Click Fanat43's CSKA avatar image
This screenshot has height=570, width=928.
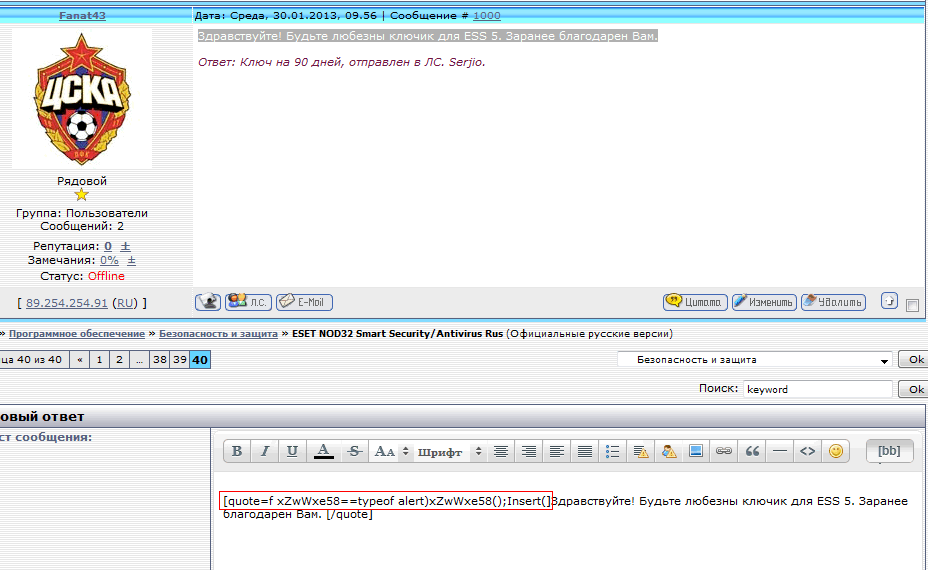(x=82, y=98)
